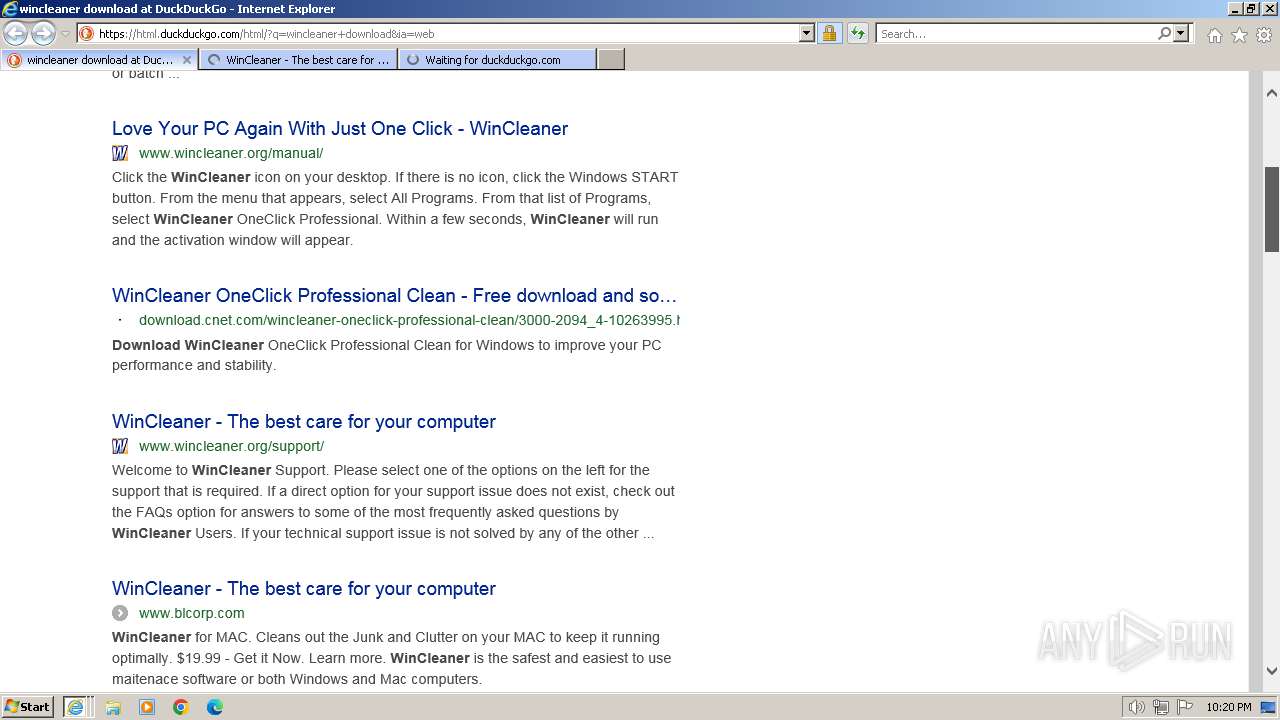The image size is (1280, 720).
Task: Switch to the wincleaner download at DuckDuckGo tab
Action: [x=98, y=60]
